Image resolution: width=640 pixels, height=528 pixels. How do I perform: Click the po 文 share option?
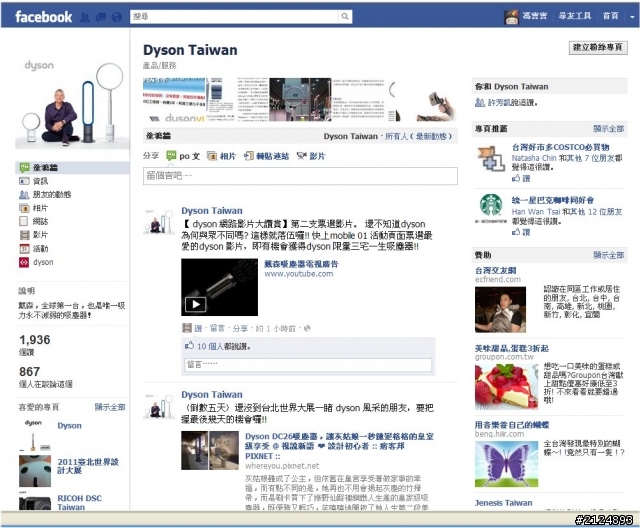(183, 156)
